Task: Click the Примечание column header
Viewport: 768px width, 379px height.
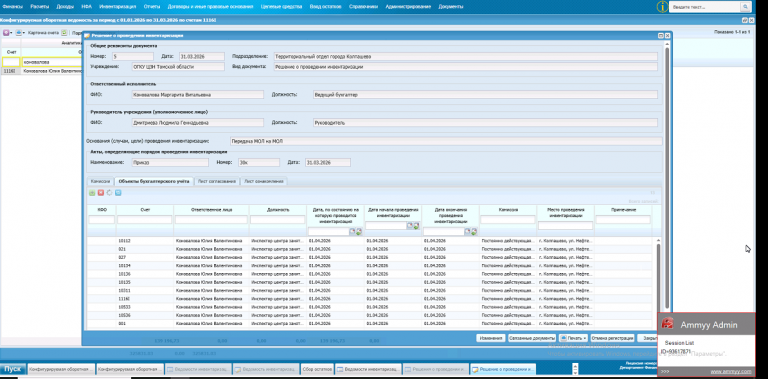Action: click(623, 210)
